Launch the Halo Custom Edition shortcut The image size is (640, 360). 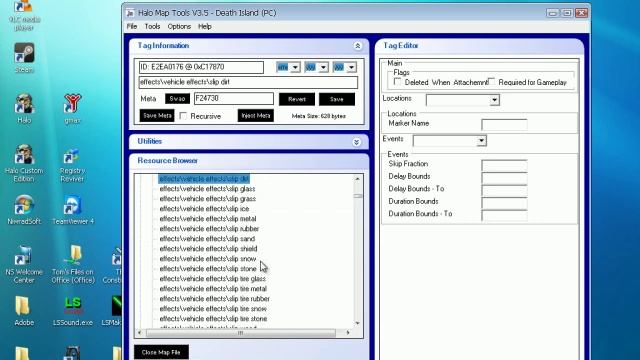click(24, 163)
